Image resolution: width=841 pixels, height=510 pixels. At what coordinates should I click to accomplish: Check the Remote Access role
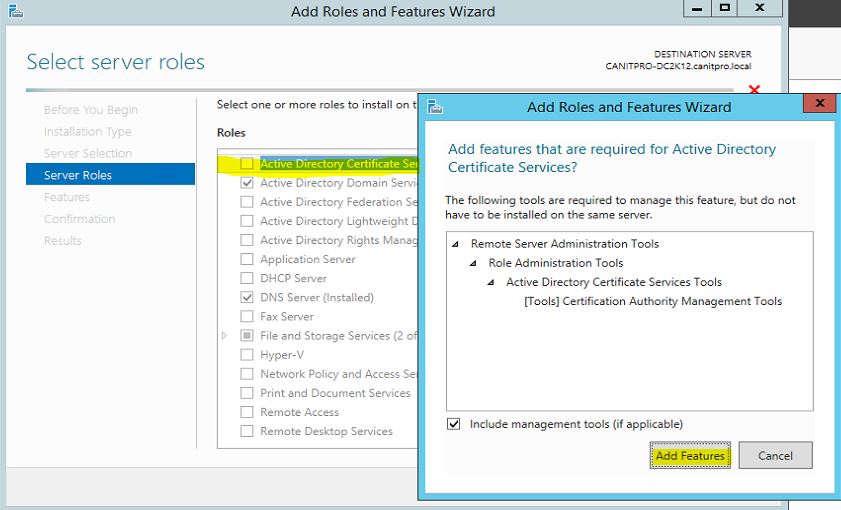tap(247, 412)
